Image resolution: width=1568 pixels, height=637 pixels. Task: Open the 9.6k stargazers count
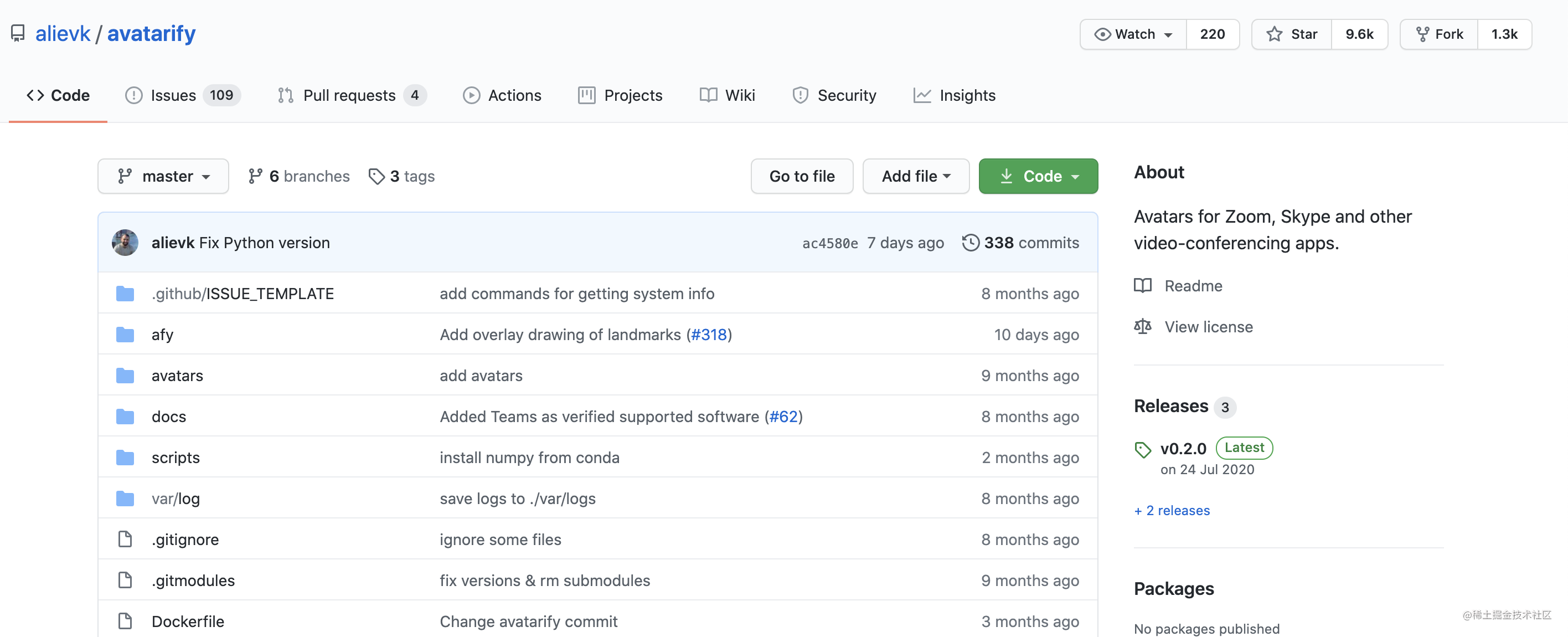click(1359, 34)
